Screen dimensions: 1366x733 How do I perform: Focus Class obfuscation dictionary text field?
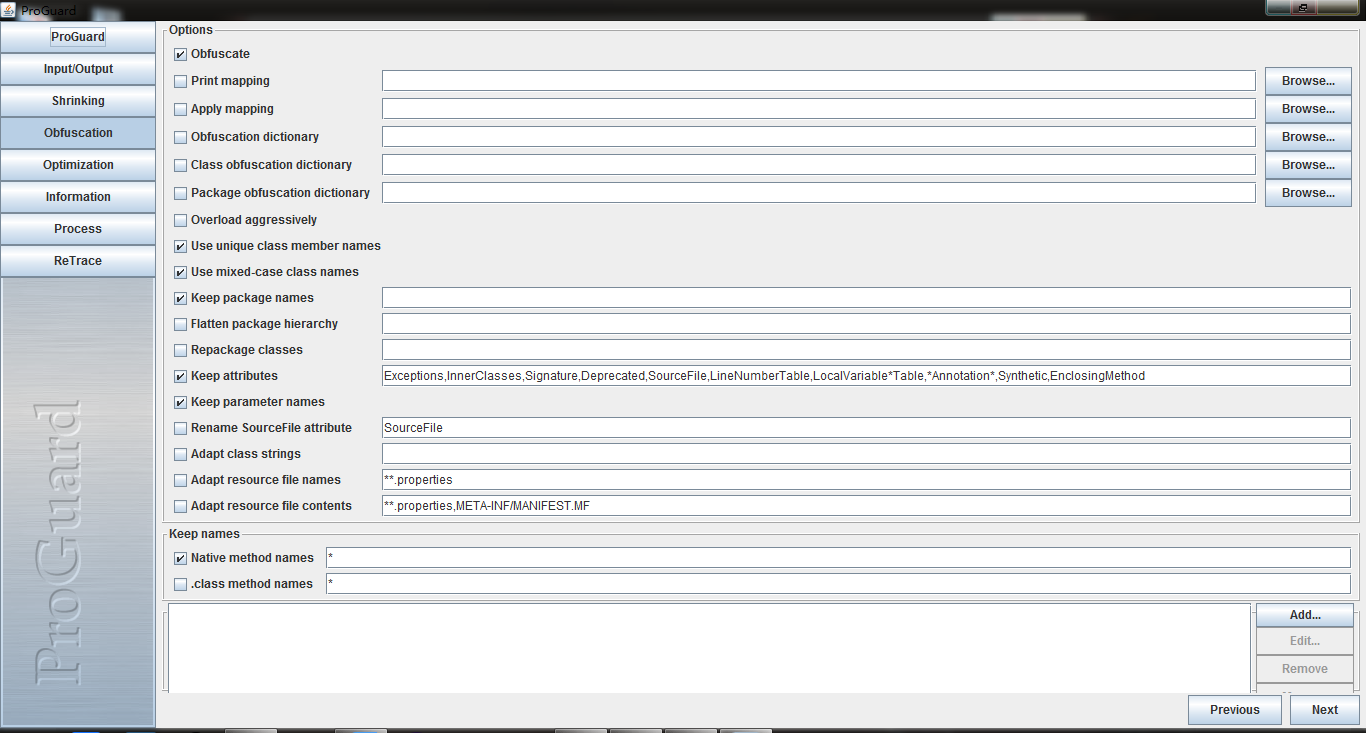click(819, 165)
